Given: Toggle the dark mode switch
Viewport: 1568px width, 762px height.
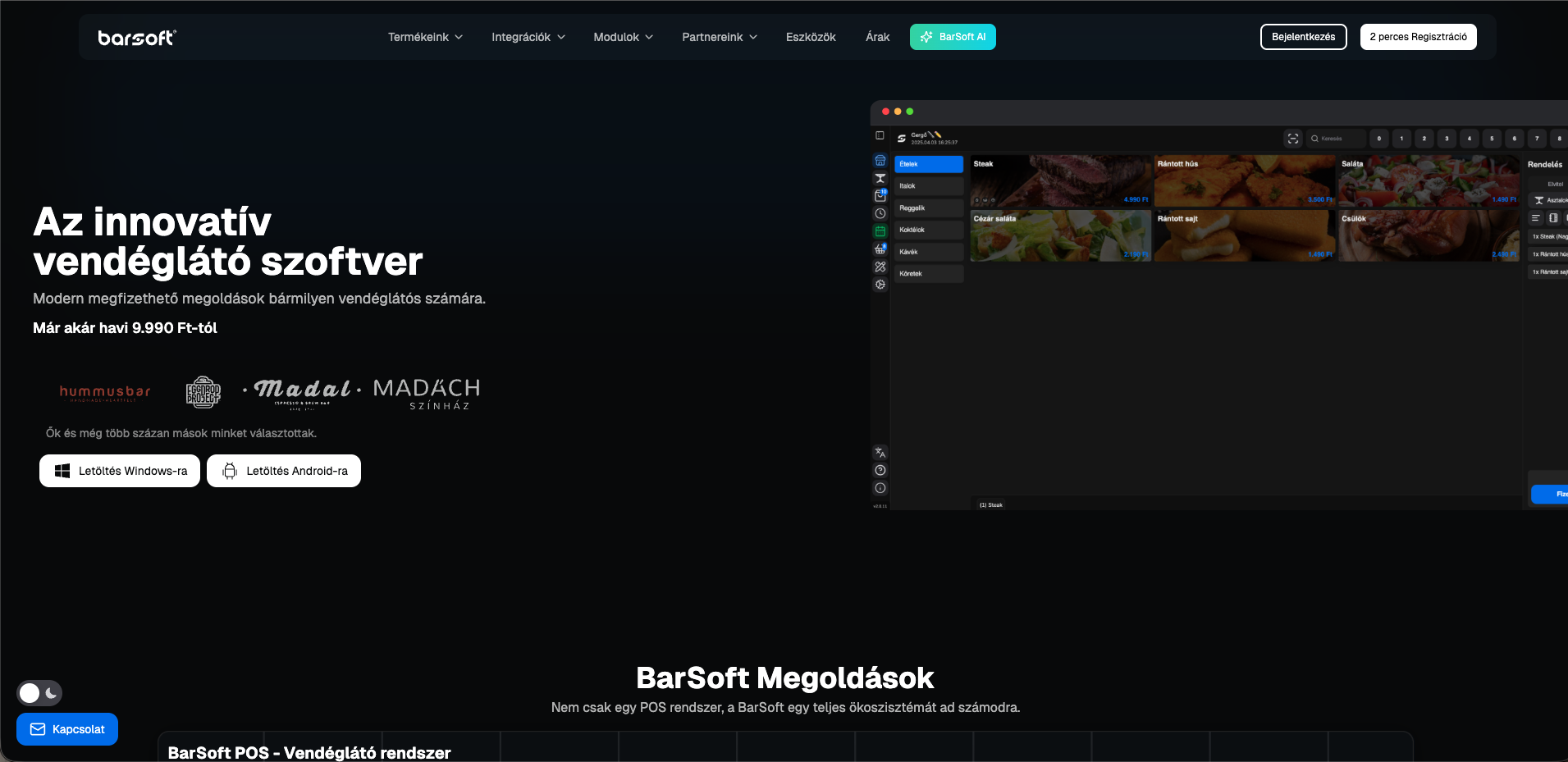Looking at the screenshot, I should [x=39, y=693].
